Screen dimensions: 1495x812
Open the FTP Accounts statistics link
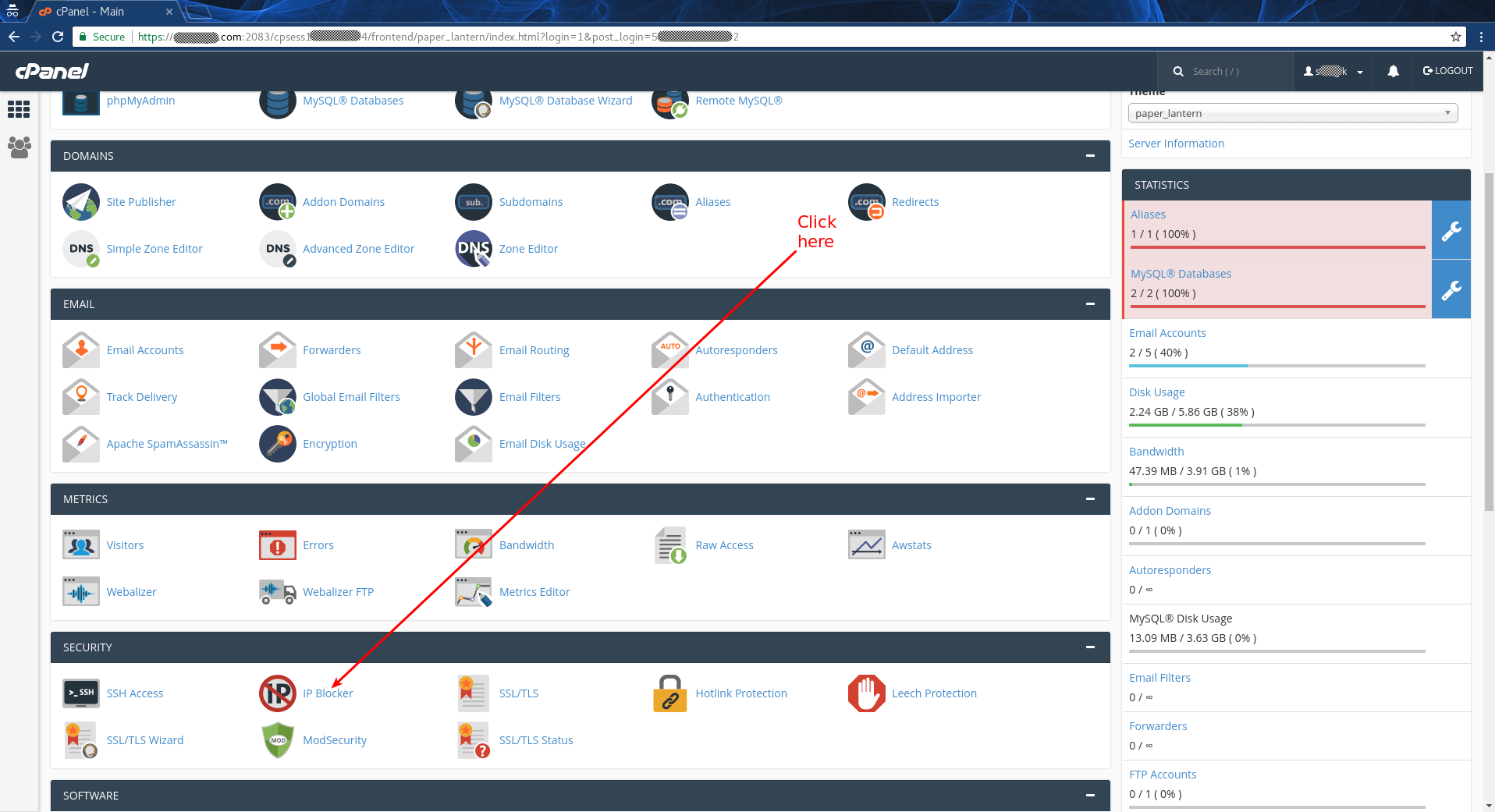[1163, 775]
